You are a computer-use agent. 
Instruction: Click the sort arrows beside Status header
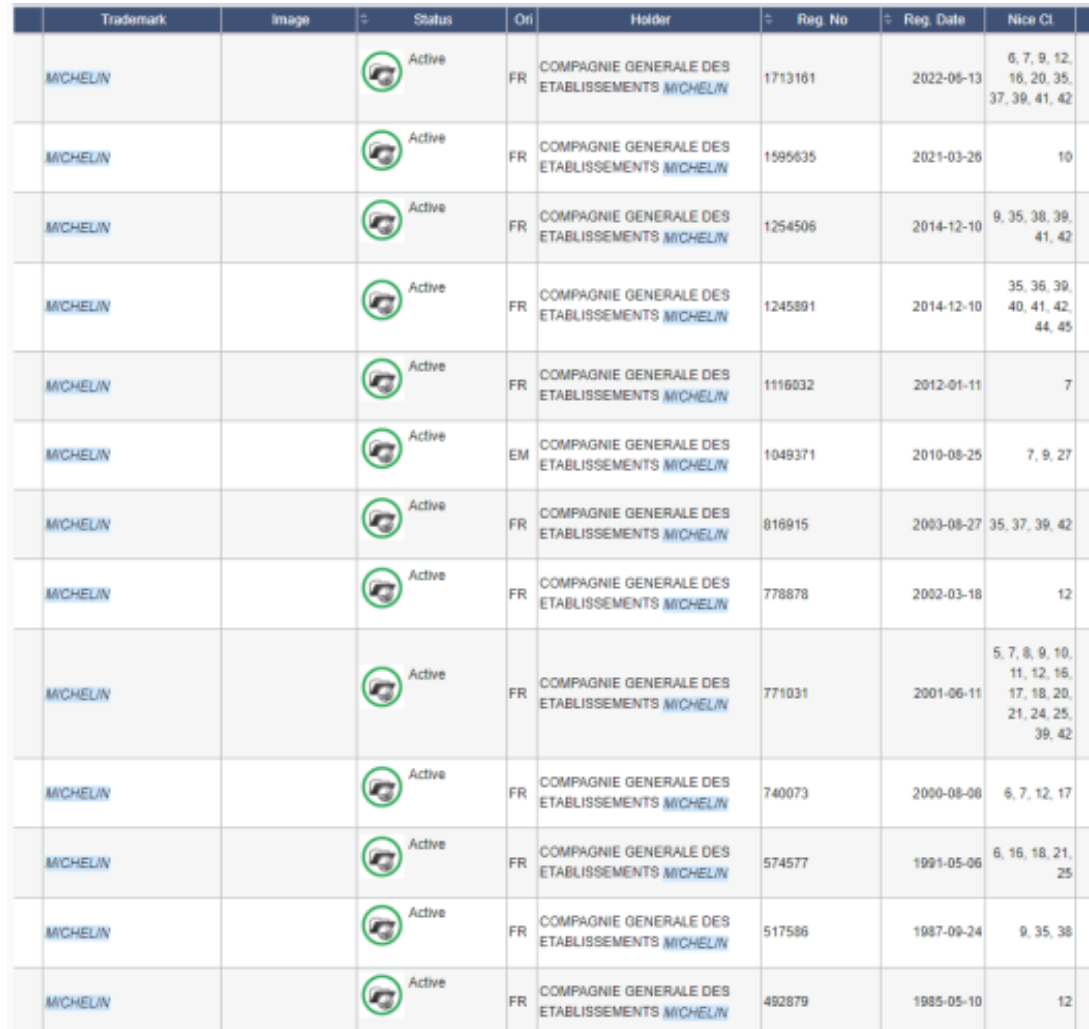coord(364,19)
